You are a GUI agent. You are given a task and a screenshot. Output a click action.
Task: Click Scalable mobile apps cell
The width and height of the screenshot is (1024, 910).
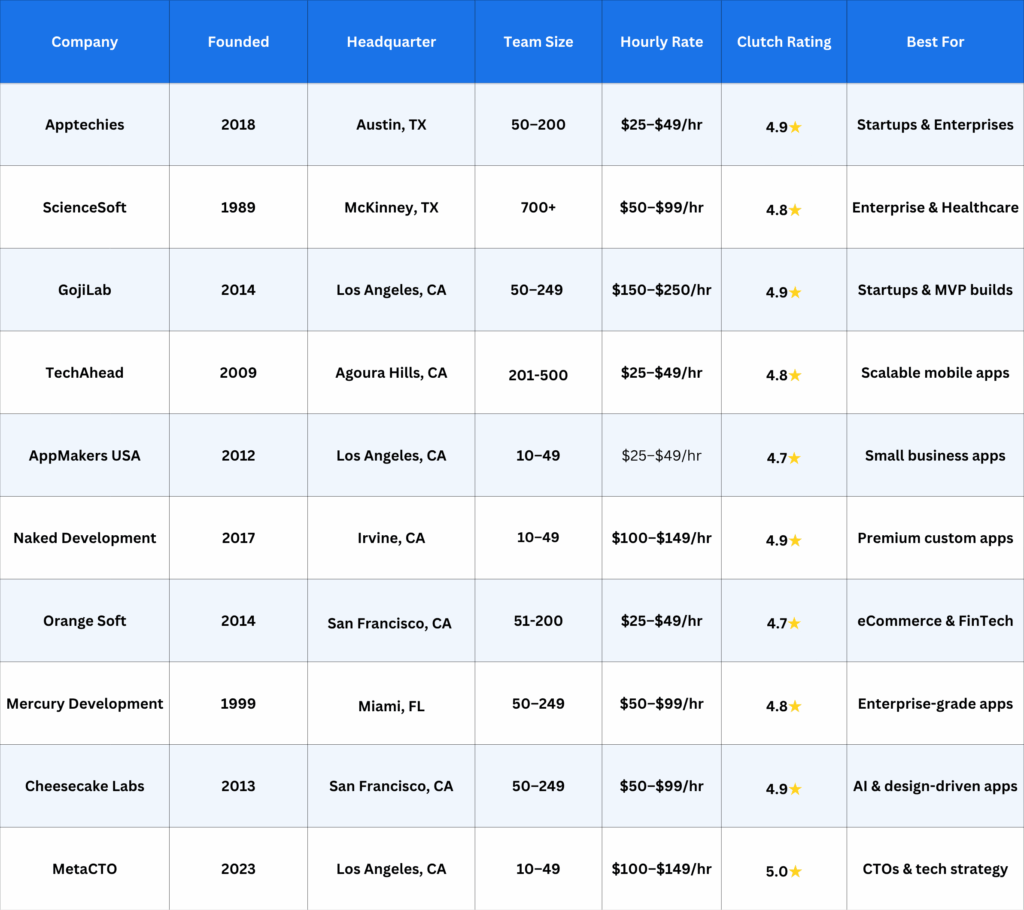coord(935,372)
